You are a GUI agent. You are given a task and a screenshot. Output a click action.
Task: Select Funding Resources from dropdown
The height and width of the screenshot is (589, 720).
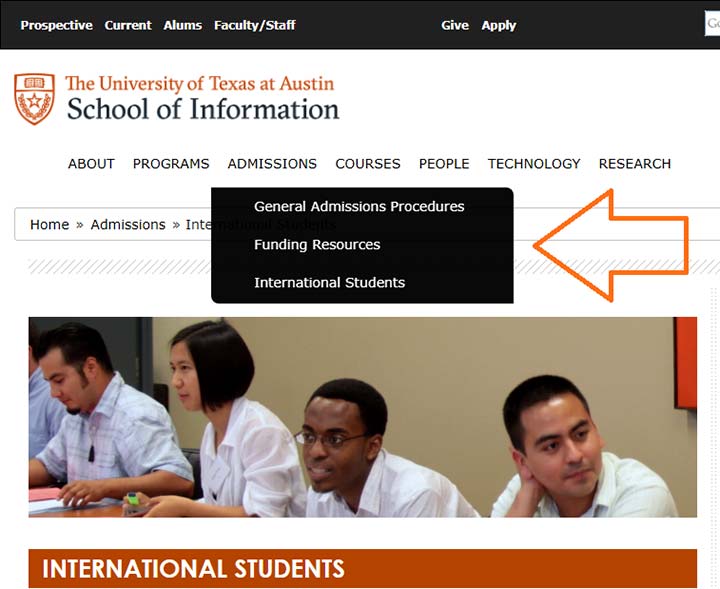pos(317,245)
